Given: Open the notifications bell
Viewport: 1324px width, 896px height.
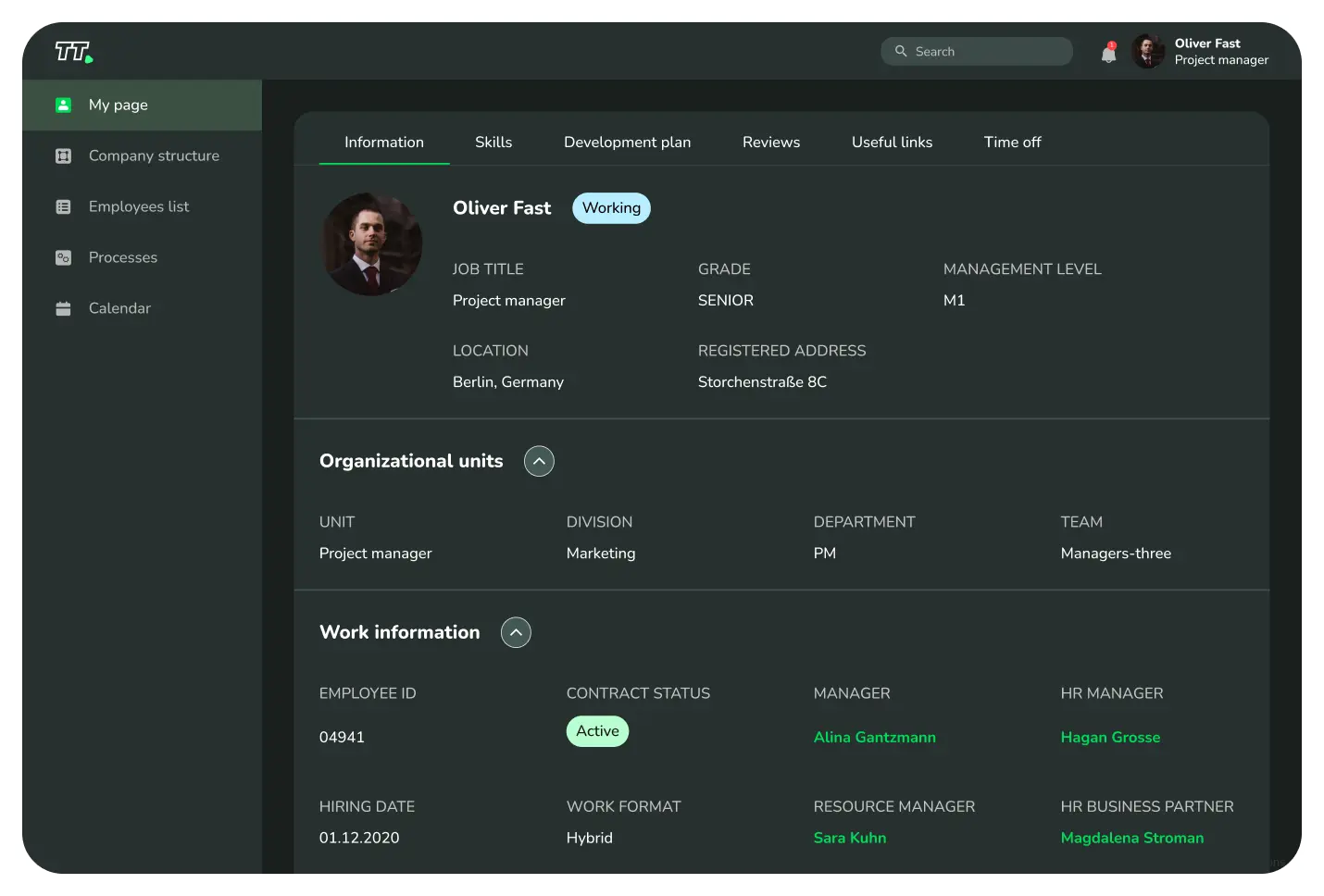Looking at the screenshot, I should (x=1108, y=53).
